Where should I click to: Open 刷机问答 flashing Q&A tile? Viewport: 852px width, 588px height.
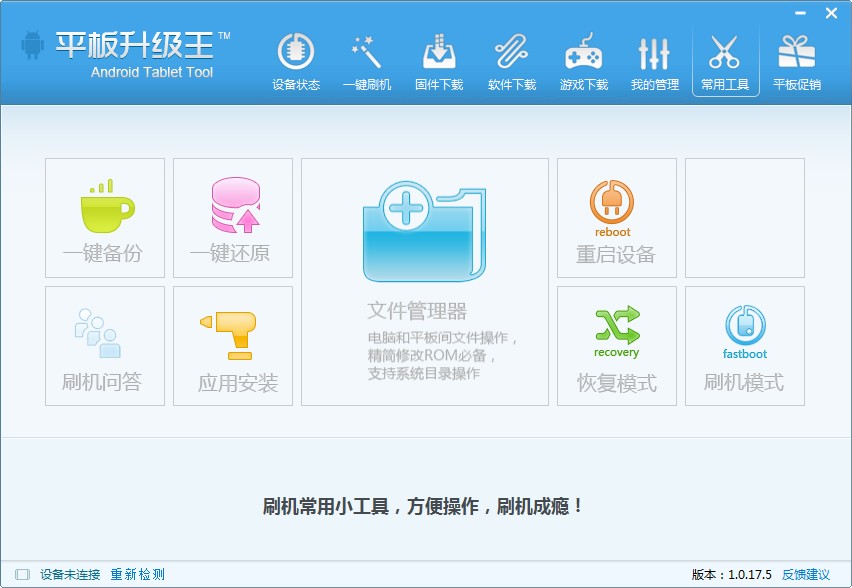[x=105, y=346]
